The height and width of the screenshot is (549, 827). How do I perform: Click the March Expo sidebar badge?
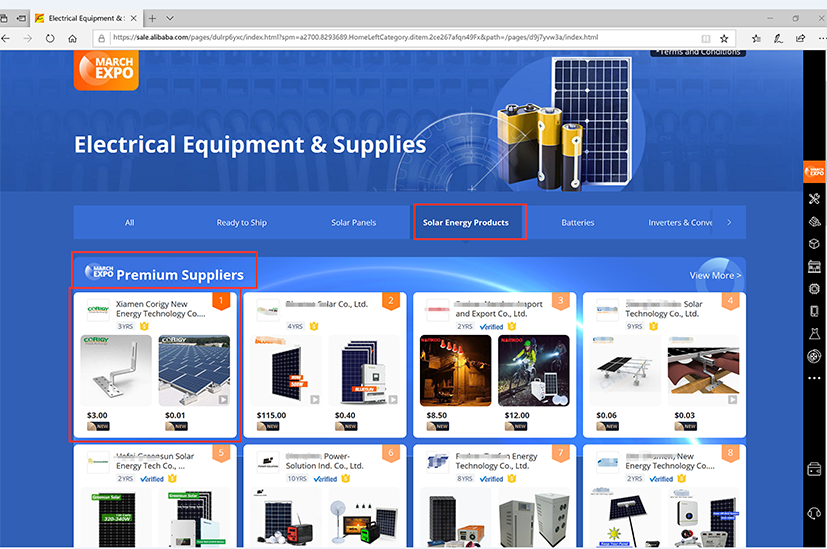tap(814, 172)
